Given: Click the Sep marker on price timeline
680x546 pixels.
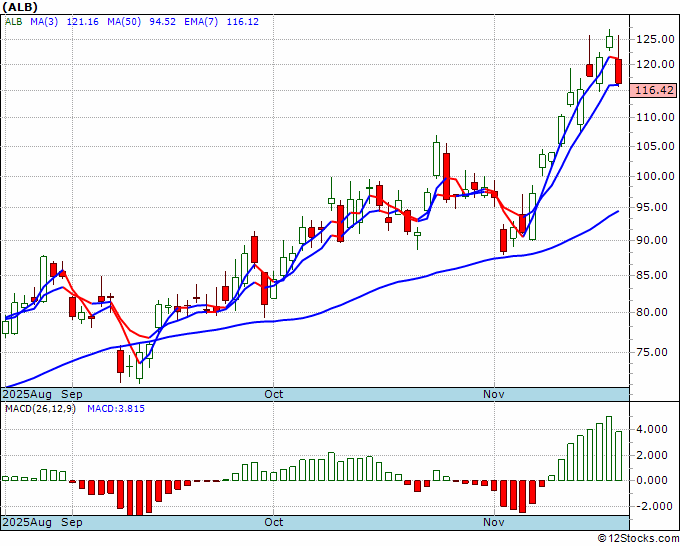Looking at the screenshot, I should [x=72, y=394].
